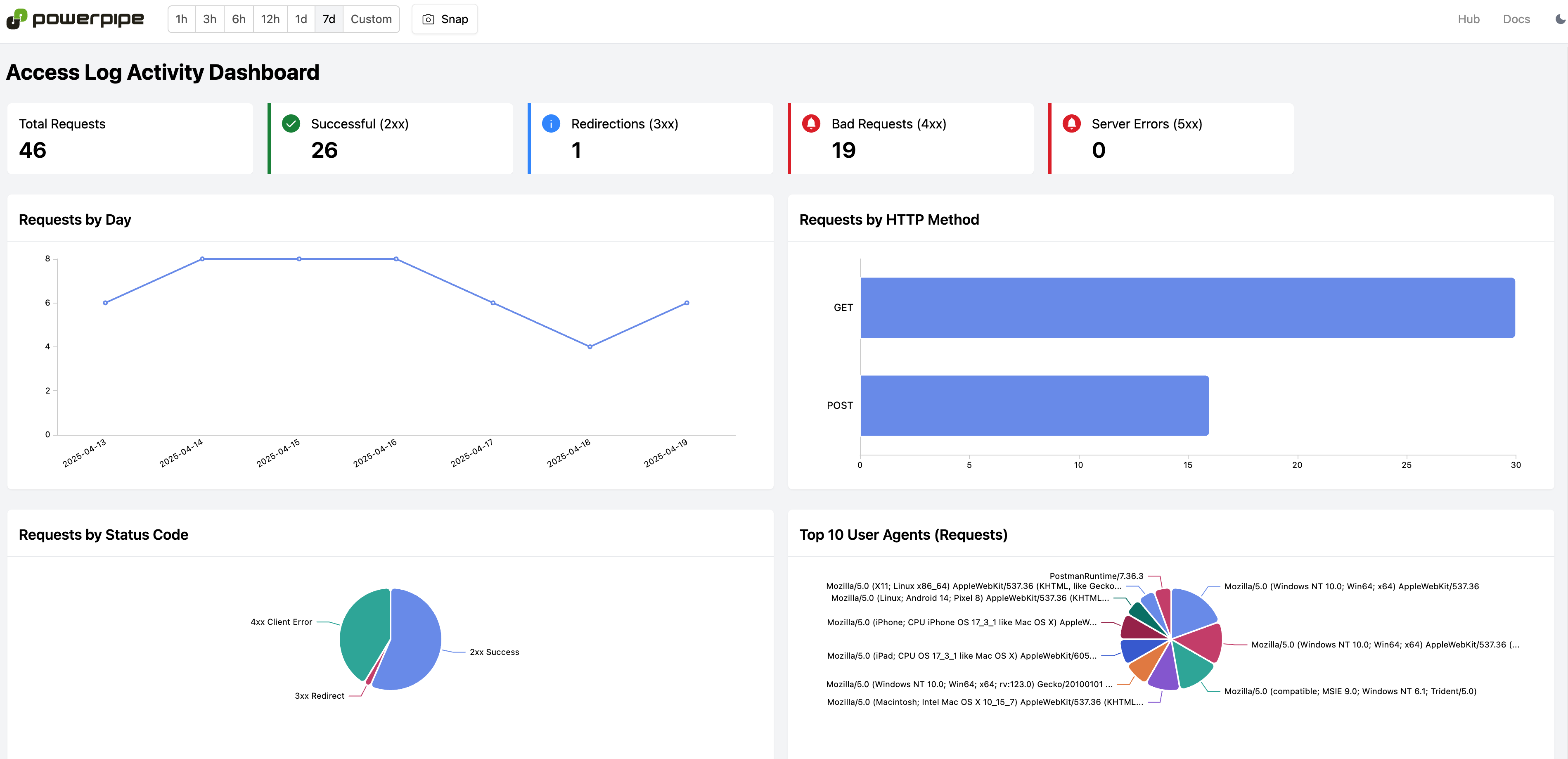Viewport: 1568px width, 759px height.
Task: Click the POST bar in HTTP Method chart
Action: tap(1035, 406)
